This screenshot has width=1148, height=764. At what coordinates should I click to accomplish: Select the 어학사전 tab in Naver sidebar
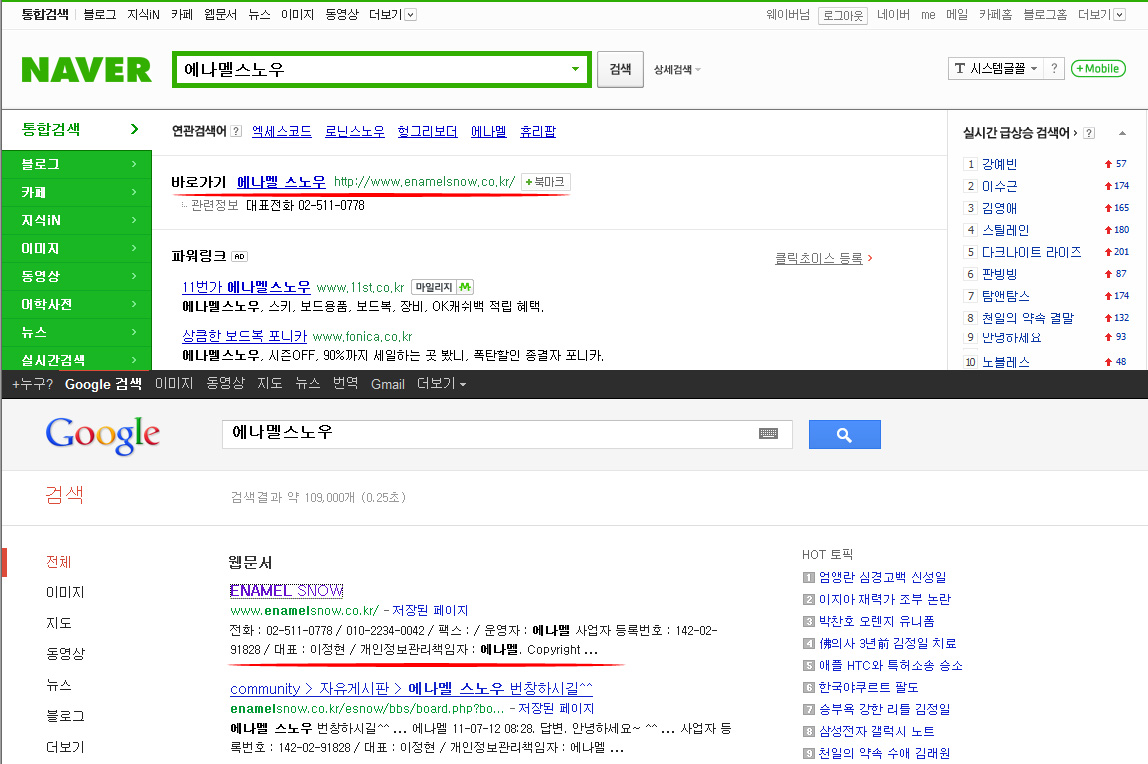[76, 304]
